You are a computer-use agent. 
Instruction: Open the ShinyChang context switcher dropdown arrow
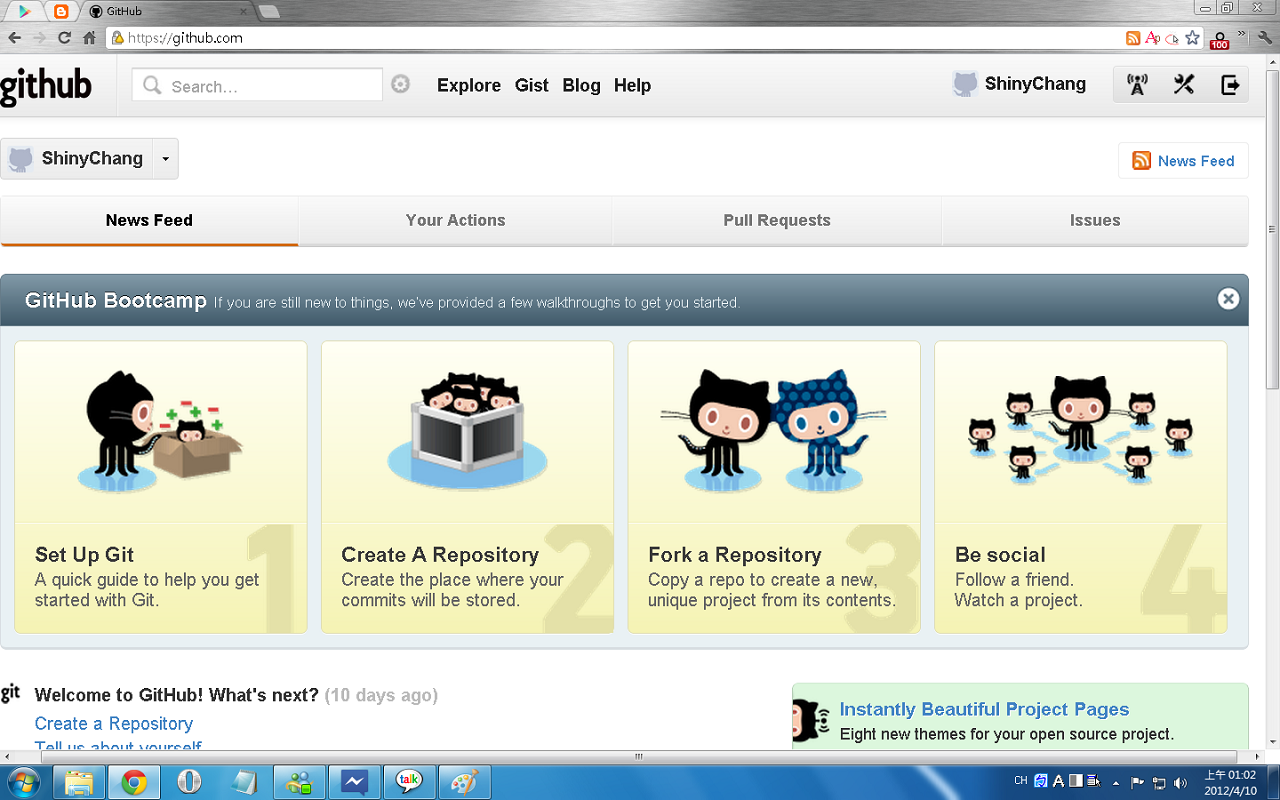(x=165, y=158)
